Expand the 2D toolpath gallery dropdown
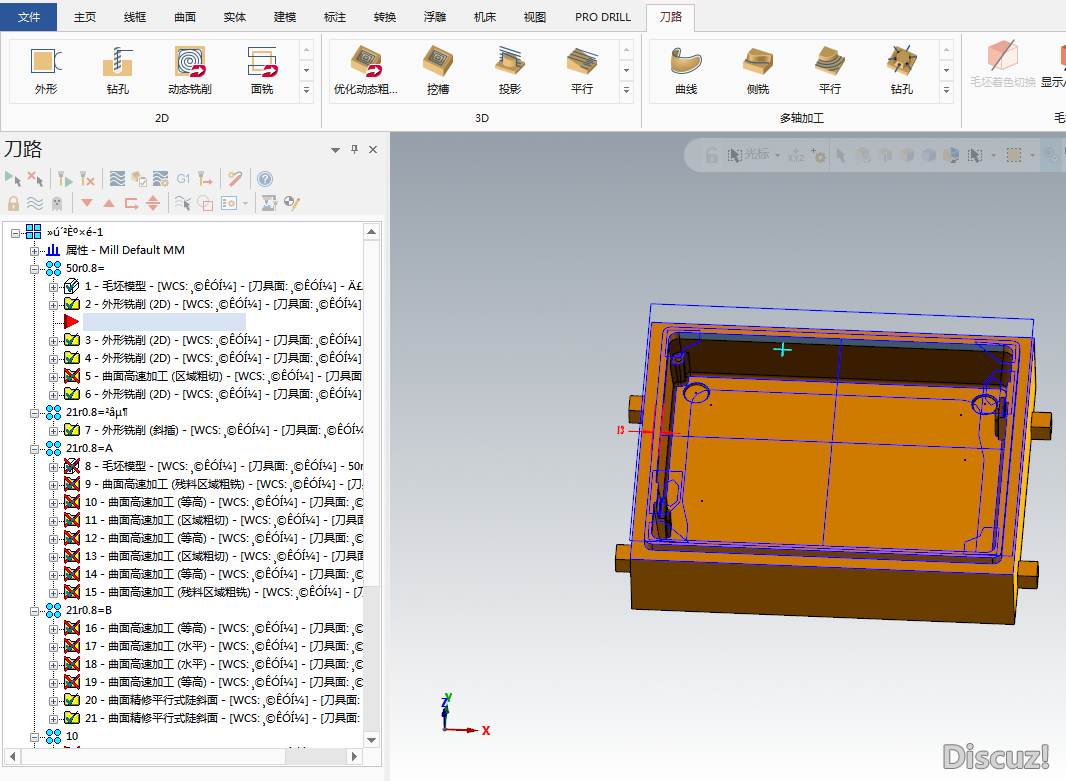Screen dimensions: 1066x781 [306, 90]
